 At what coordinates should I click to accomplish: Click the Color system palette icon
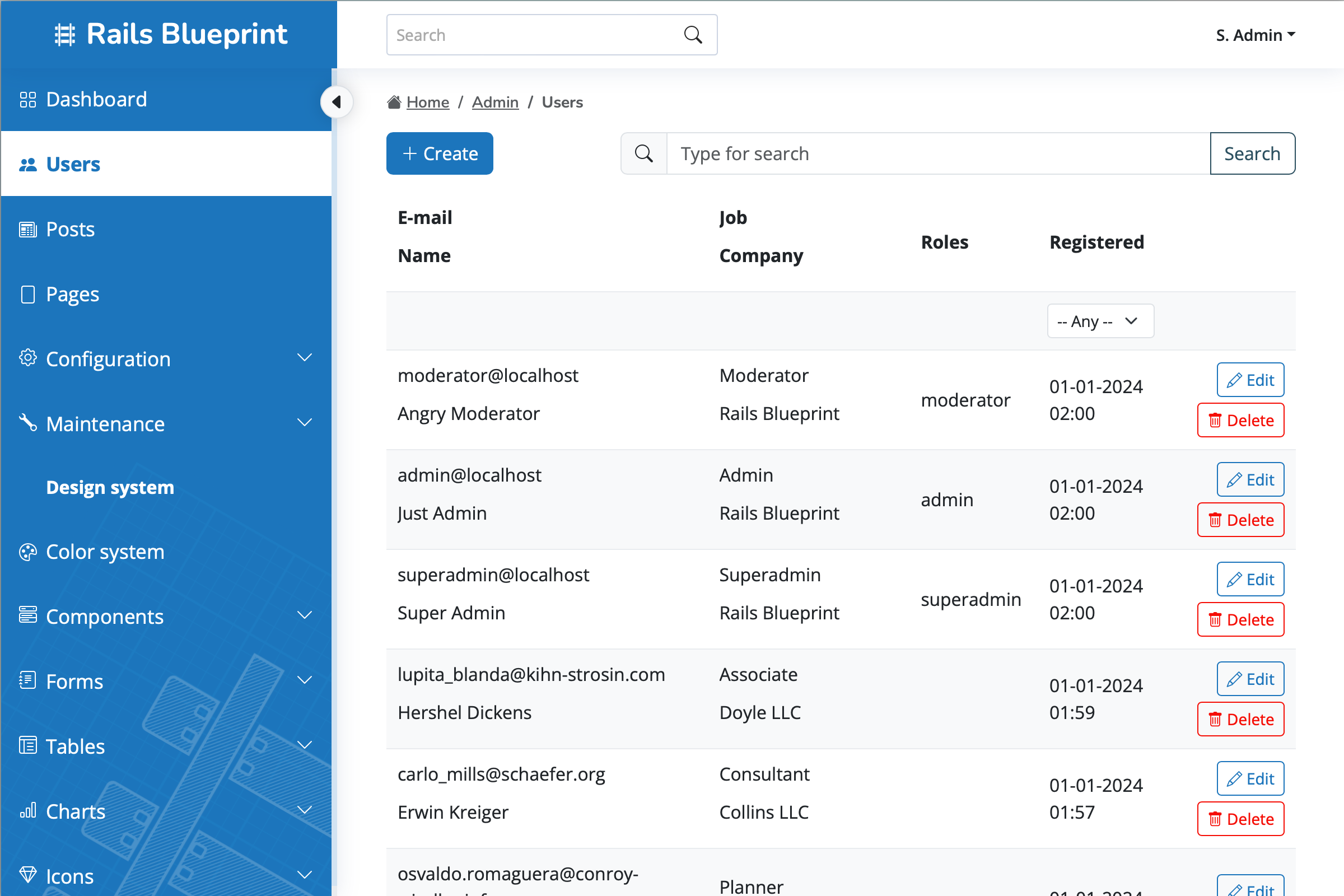click(27, 552)
